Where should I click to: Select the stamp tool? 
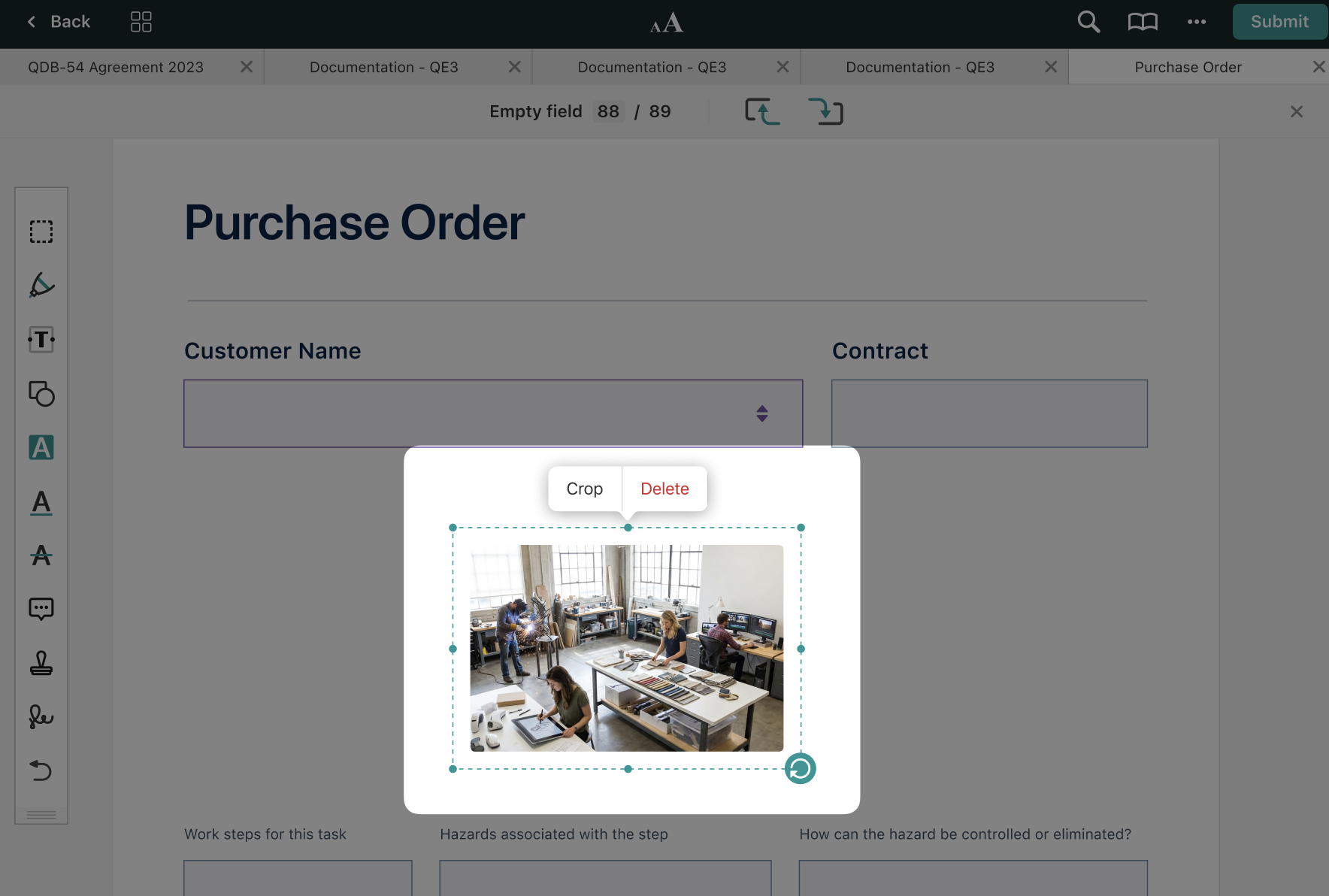point(41,663)
